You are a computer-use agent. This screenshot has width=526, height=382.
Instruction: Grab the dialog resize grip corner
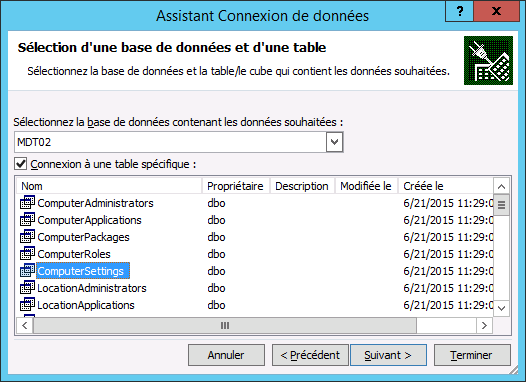514,370
